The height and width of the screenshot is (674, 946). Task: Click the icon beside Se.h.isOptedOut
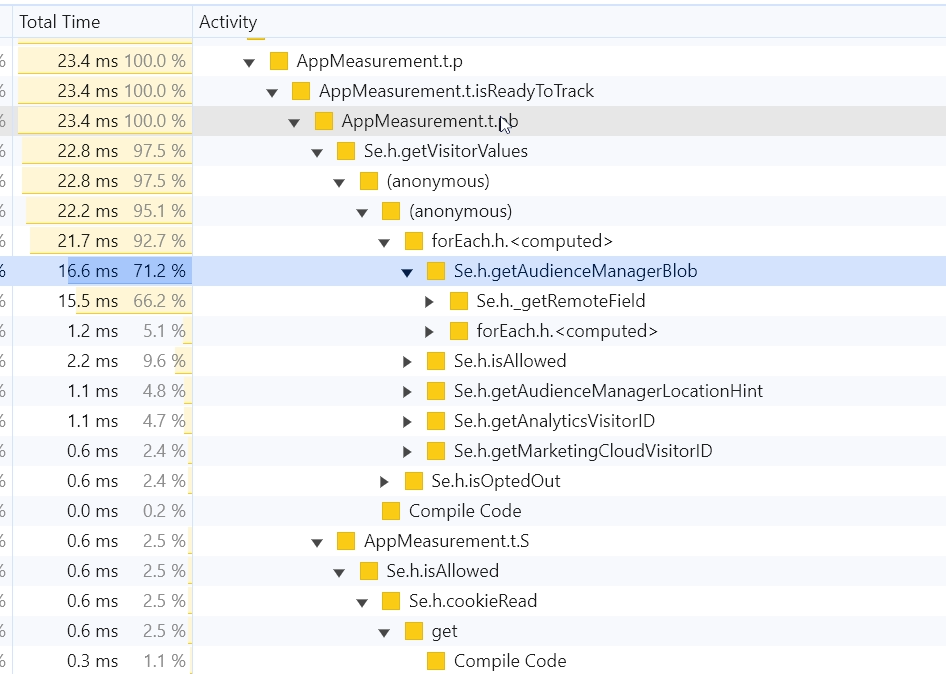pyautogui.click(x=415, y=481)
